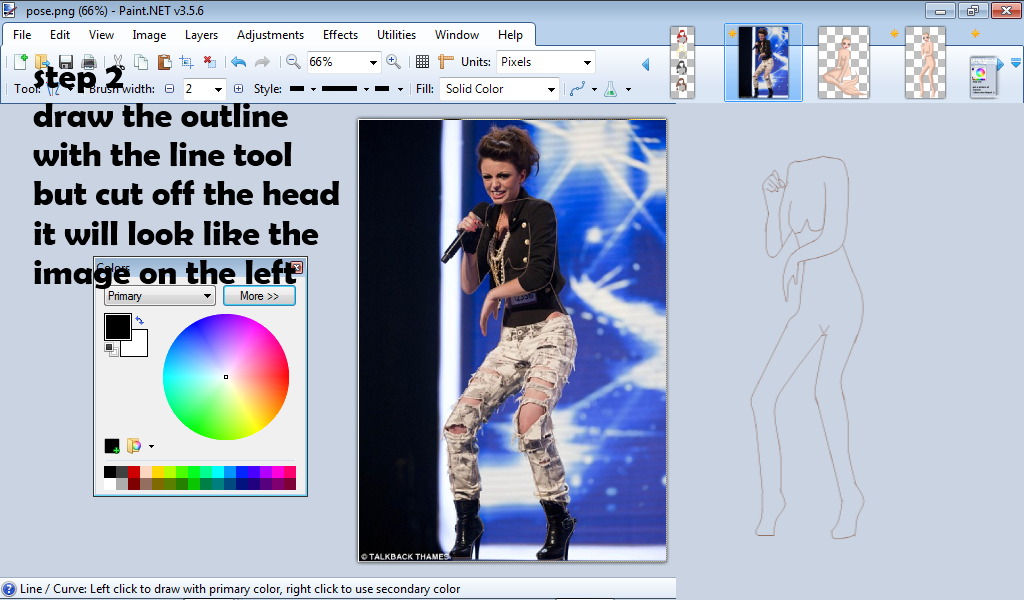Viewport: 1024px width, 600px height.
Task: Zoom in with the plus magnifier
Action: coord(393,62)
